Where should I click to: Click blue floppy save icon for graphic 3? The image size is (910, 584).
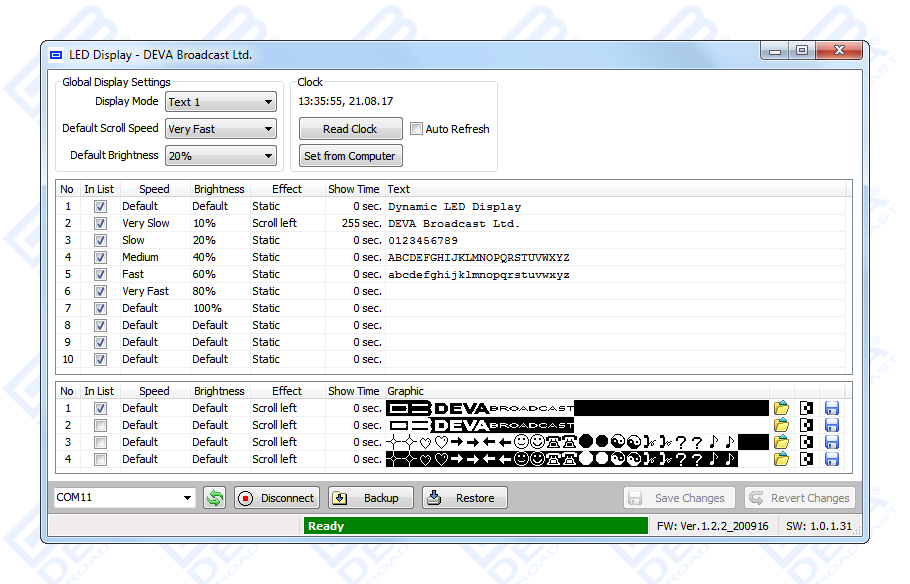click(x=831, y=442)
